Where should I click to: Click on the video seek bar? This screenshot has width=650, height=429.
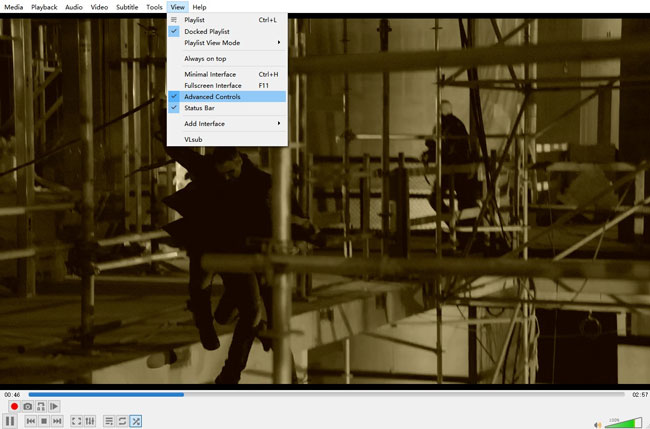[x=326, y=395]
